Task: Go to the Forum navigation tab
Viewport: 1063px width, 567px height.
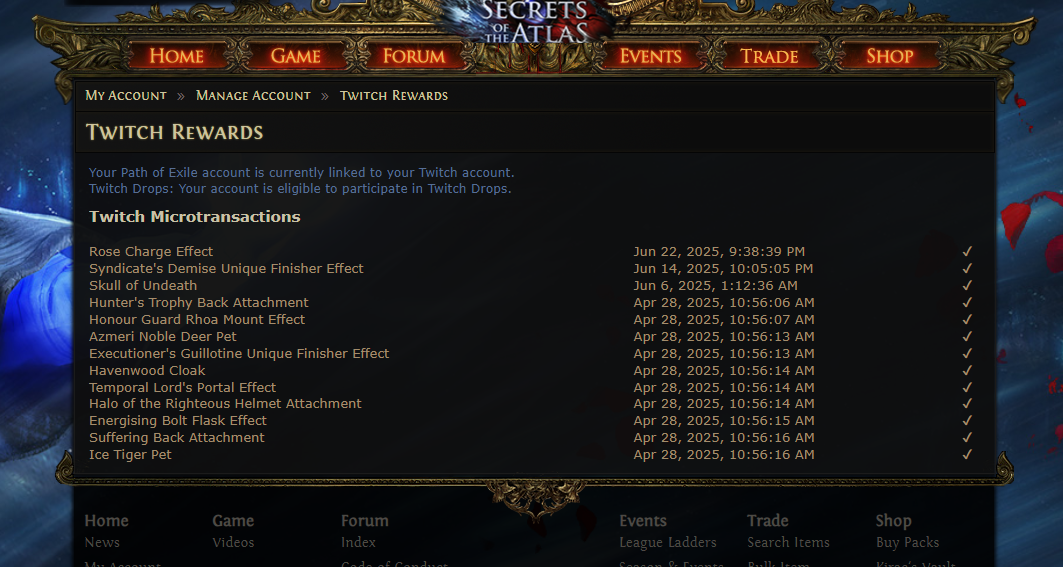Action: tap(414, 56)
